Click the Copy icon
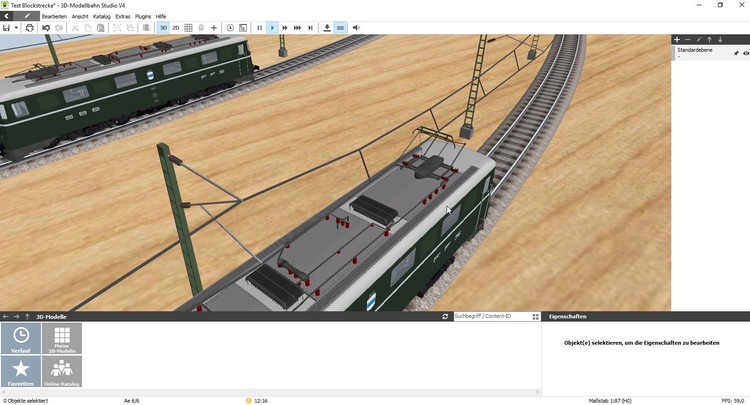 (88, 28)
